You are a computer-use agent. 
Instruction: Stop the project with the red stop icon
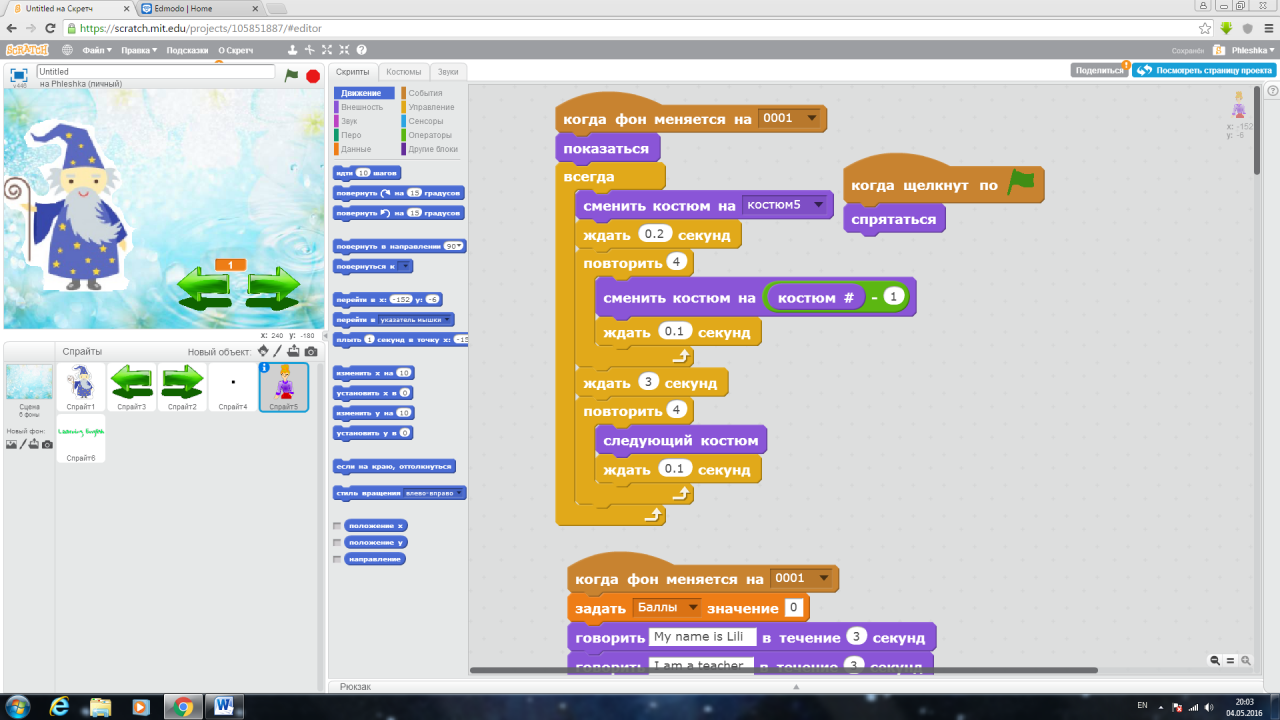(x=313, y=75)
